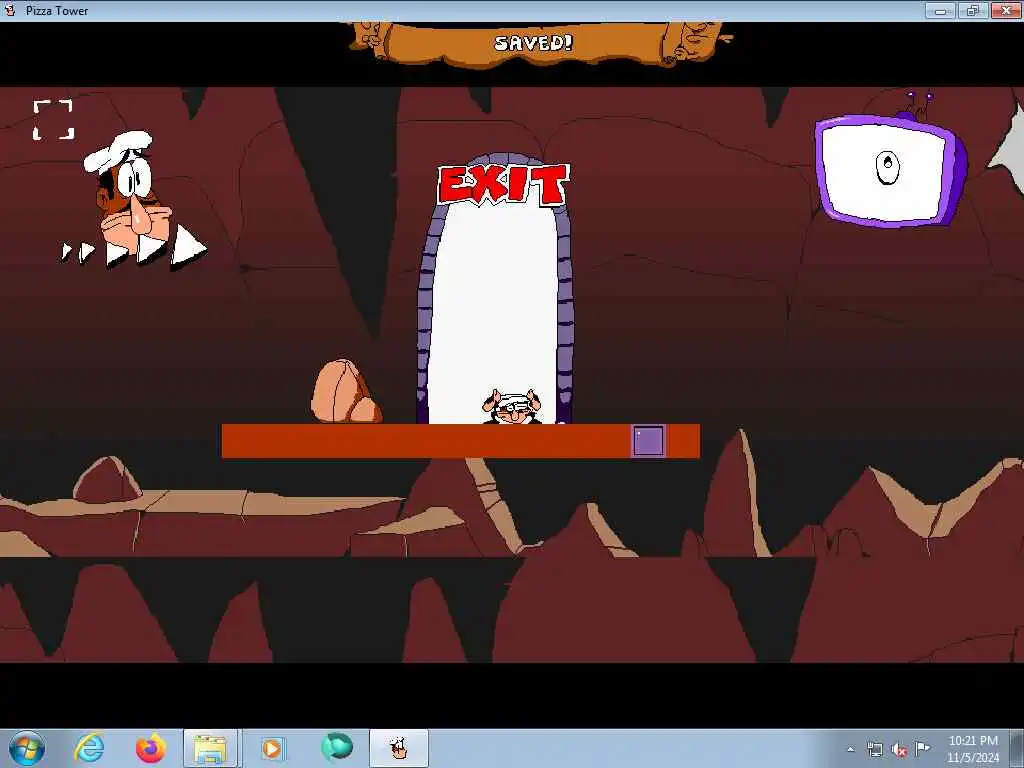Viewport: 1024px width, 768px height.
Task: Show hidden system tray icons
Action: coord(850,749)
